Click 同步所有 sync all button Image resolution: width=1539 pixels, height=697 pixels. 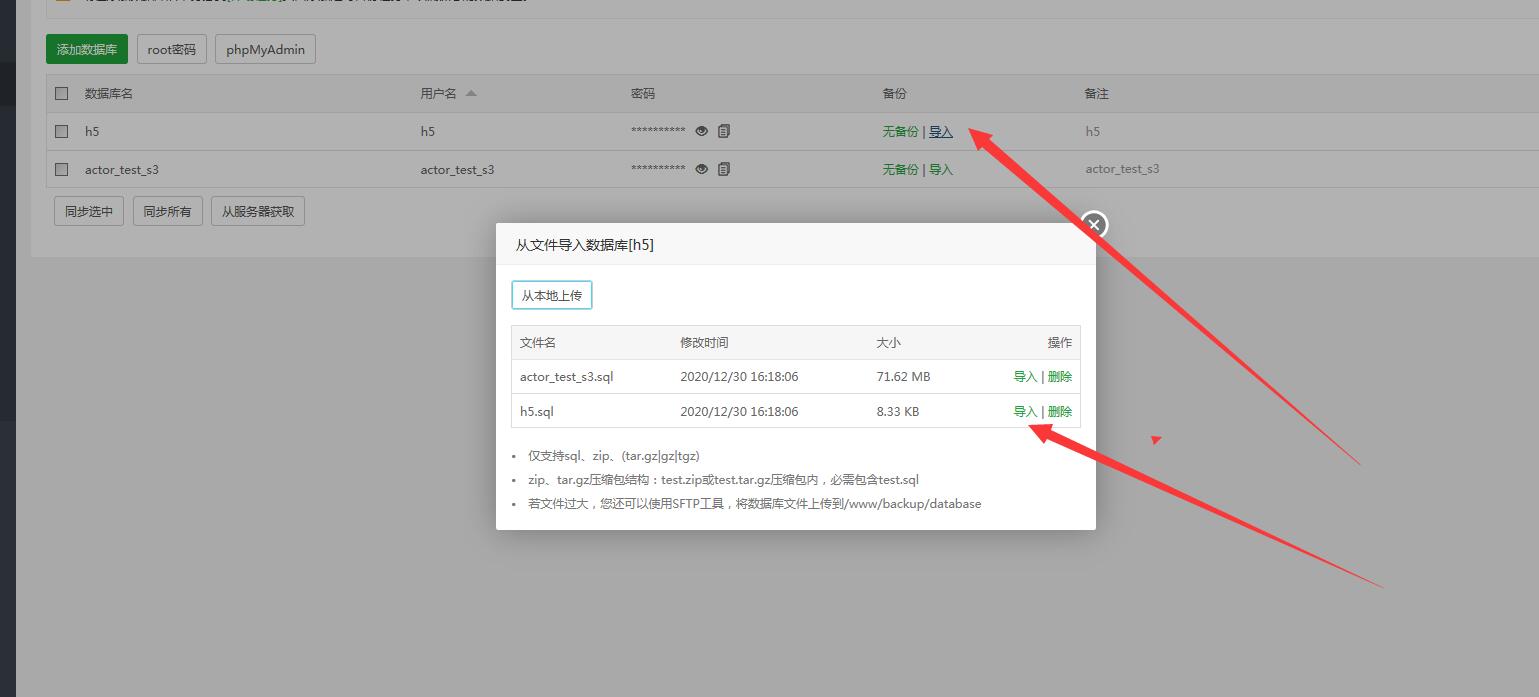[167, 211]
